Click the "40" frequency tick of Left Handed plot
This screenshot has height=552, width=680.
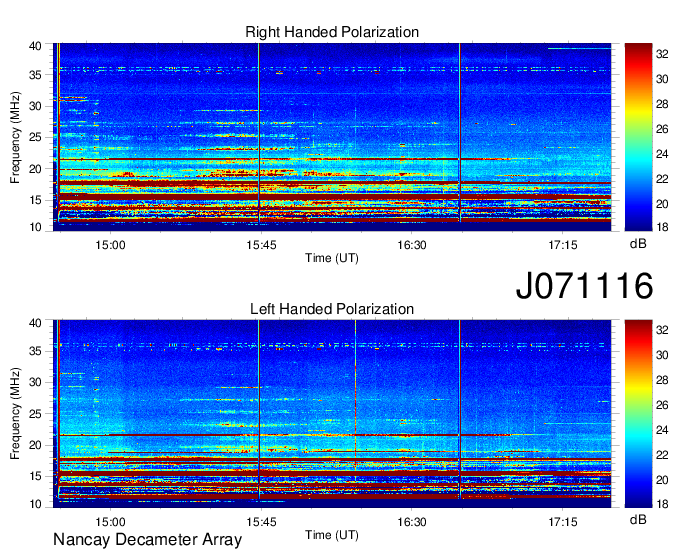click(x=35, y=323)
